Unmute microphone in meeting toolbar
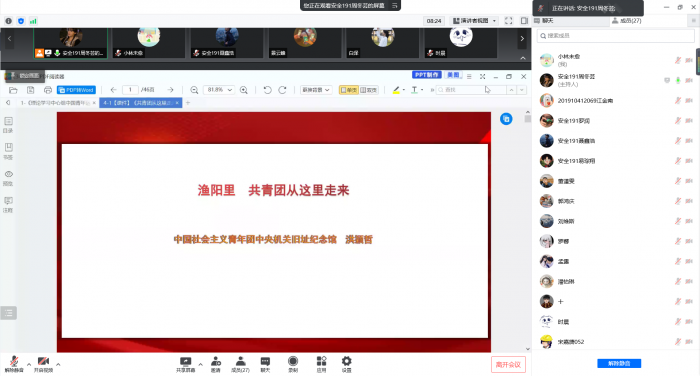The width and height of the screenshot is (700, 376). click(14, 364)
